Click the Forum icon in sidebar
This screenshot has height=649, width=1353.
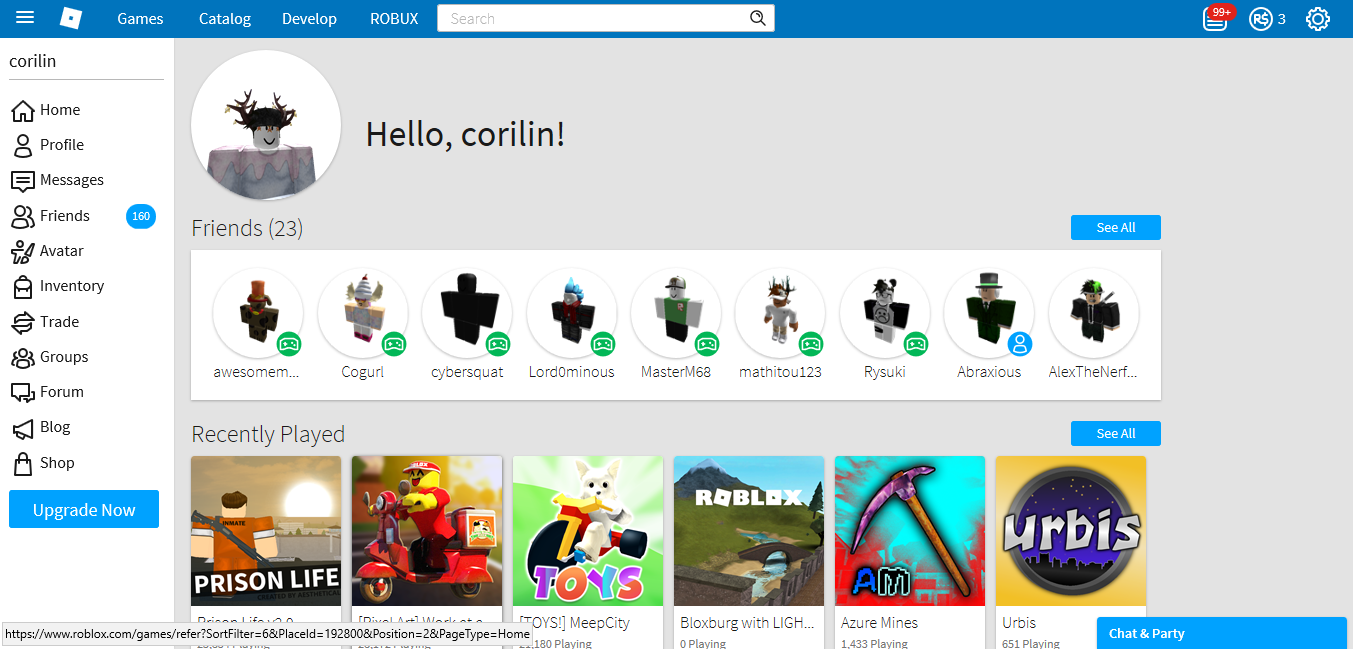23,392
